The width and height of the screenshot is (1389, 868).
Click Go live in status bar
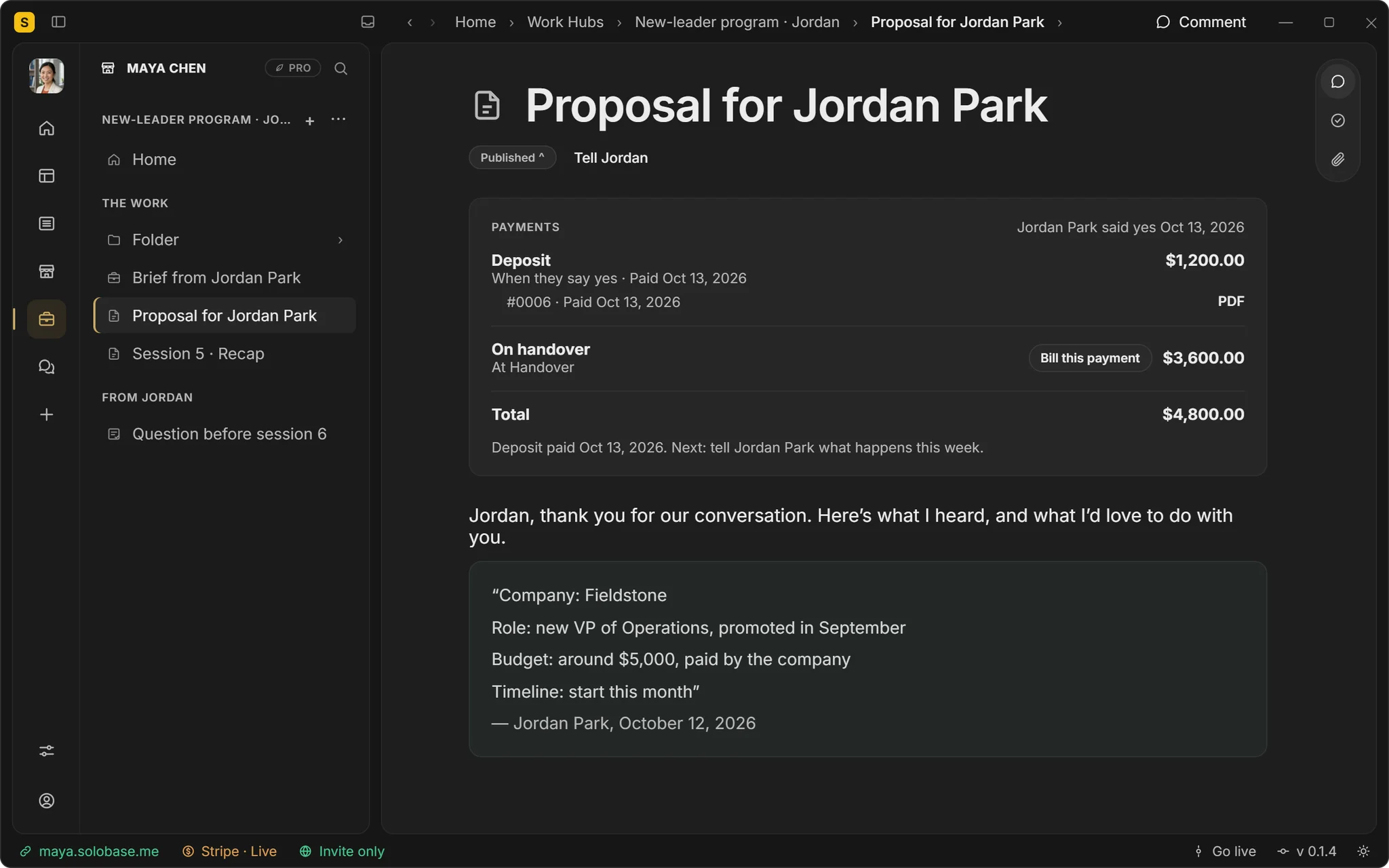coord(1225,851)
